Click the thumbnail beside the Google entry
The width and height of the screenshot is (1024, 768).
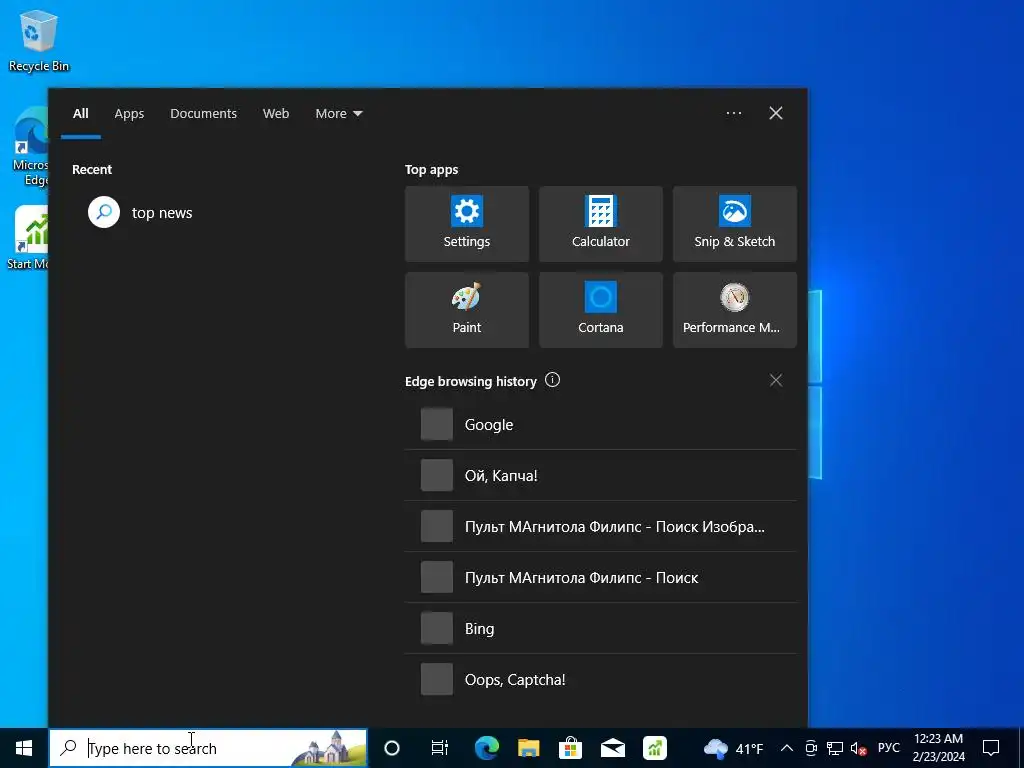pyautogui.click(x=437, y=424)
